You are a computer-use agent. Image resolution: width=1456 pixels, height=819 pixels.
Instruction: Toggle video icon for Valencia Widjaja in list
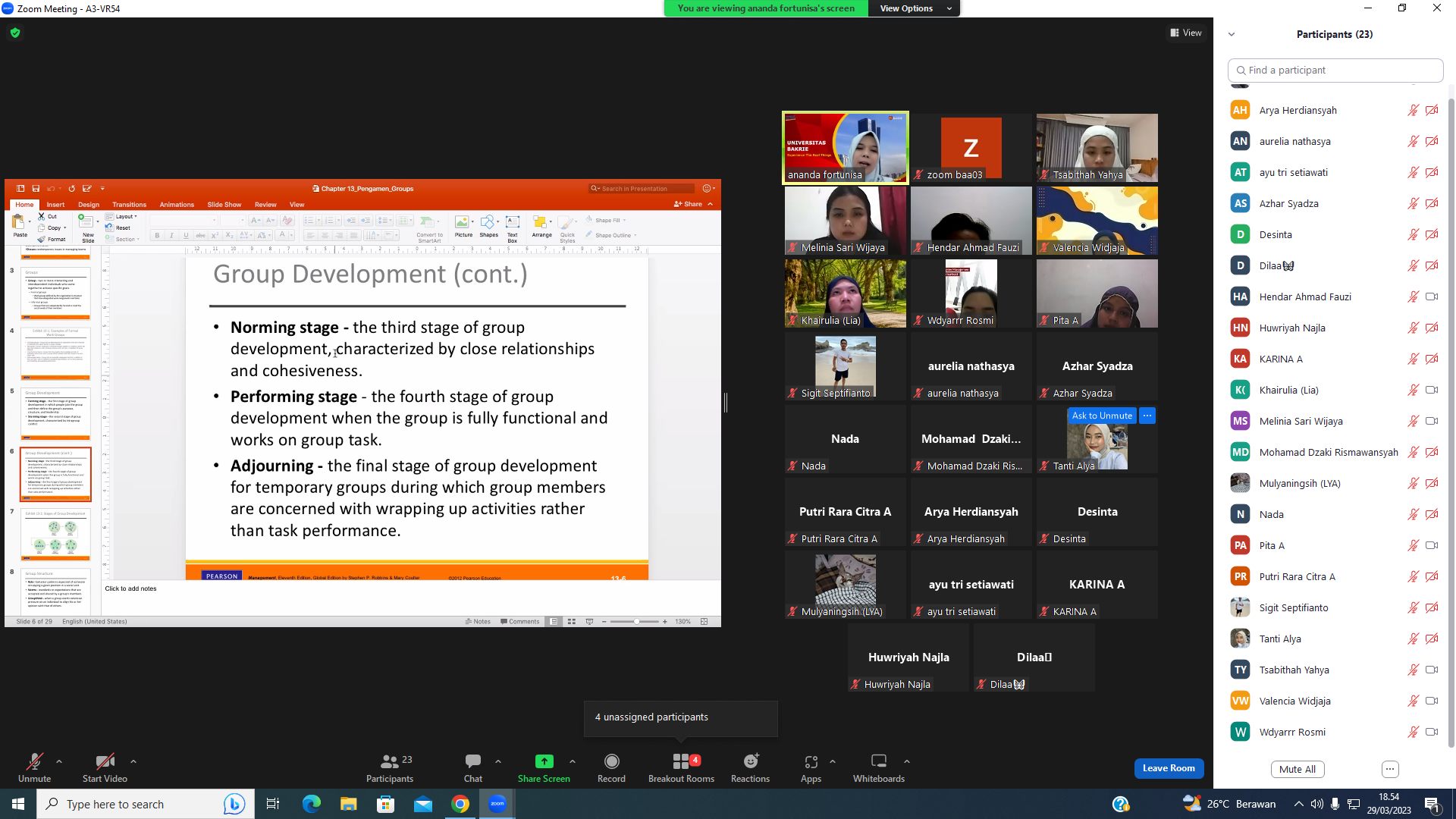pos(1432,701)
